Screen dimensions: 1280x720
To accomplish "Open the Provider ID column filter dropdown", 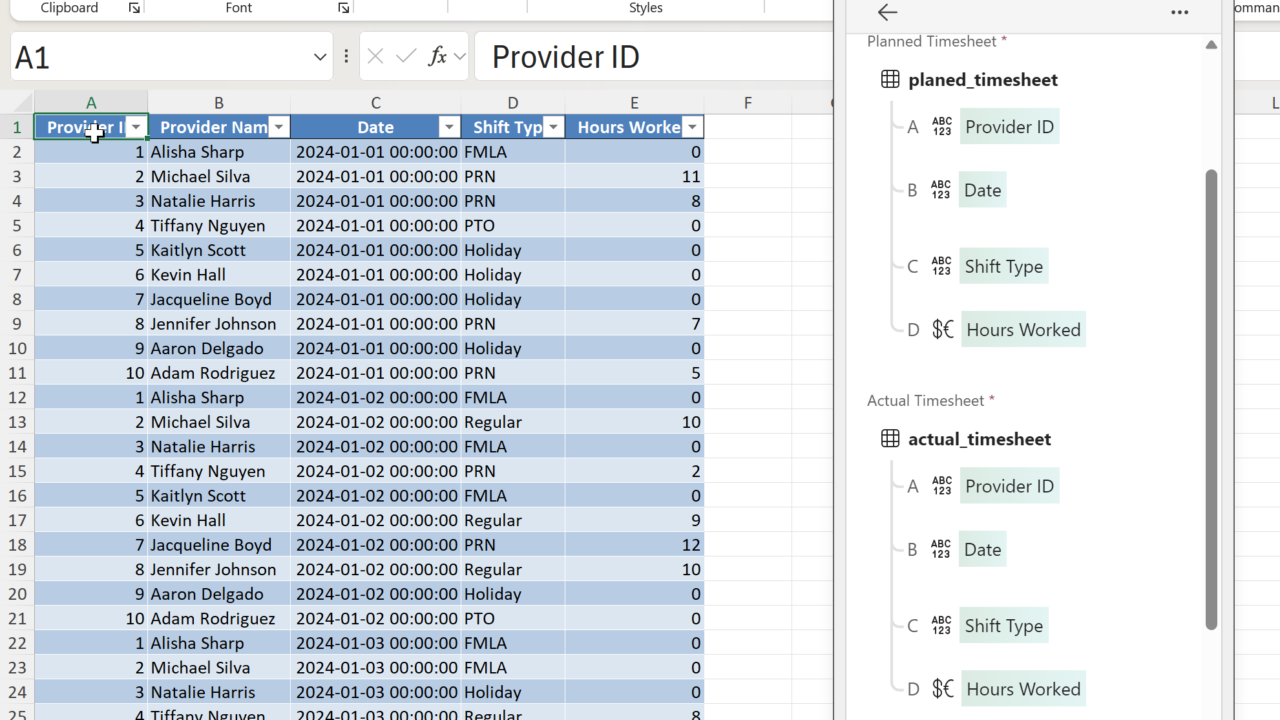I will click(x=136, y=127).
